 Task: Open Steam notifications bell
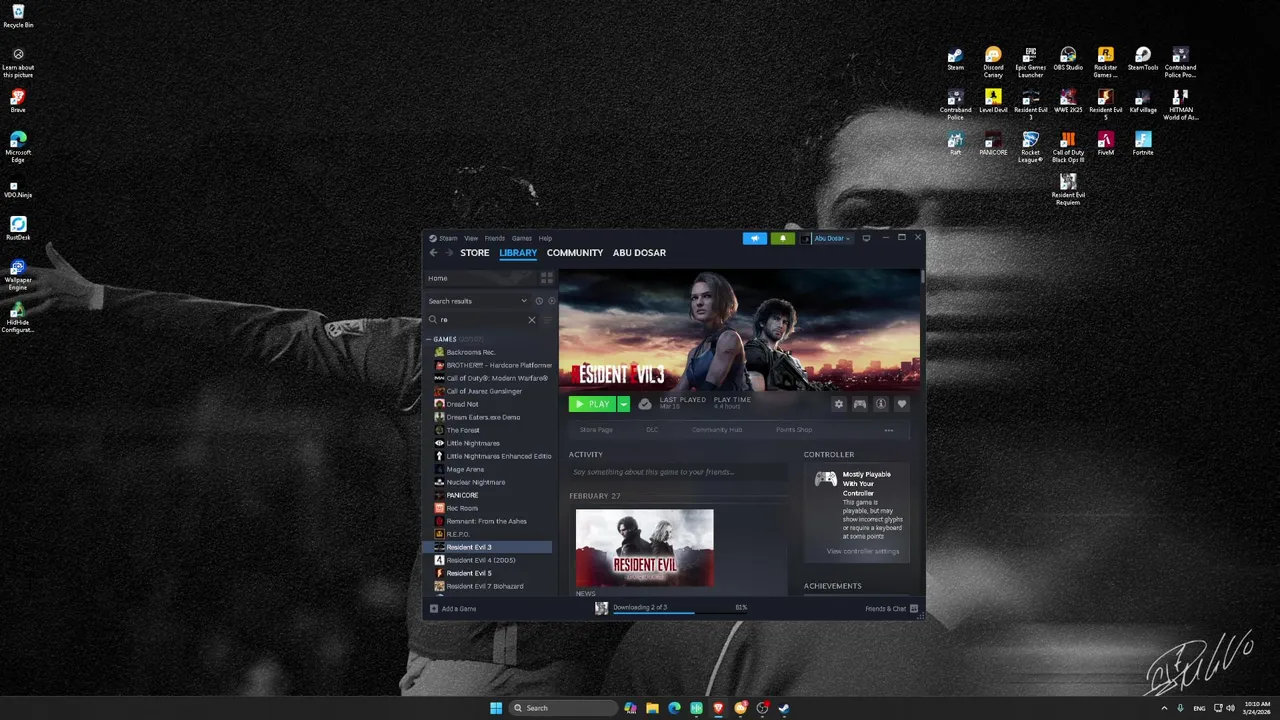point(782,238)
